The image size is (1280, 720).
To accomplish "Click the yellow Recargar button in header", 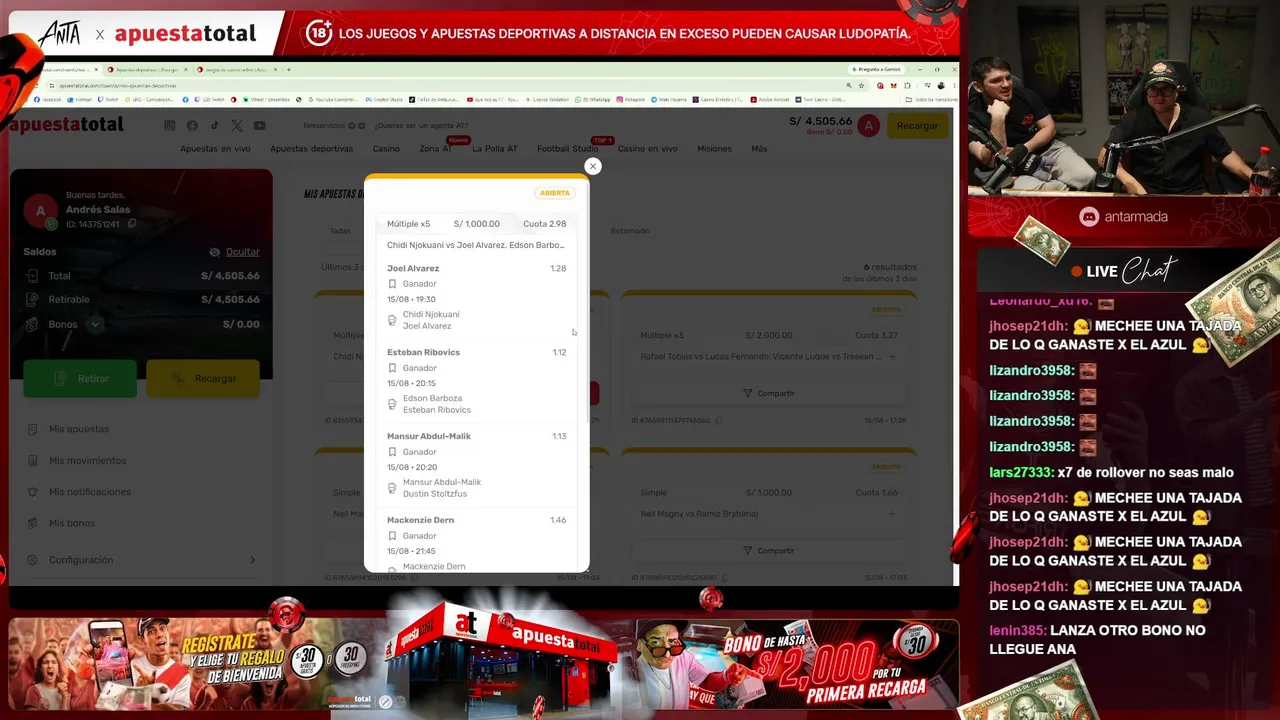I will click(917, 126).
